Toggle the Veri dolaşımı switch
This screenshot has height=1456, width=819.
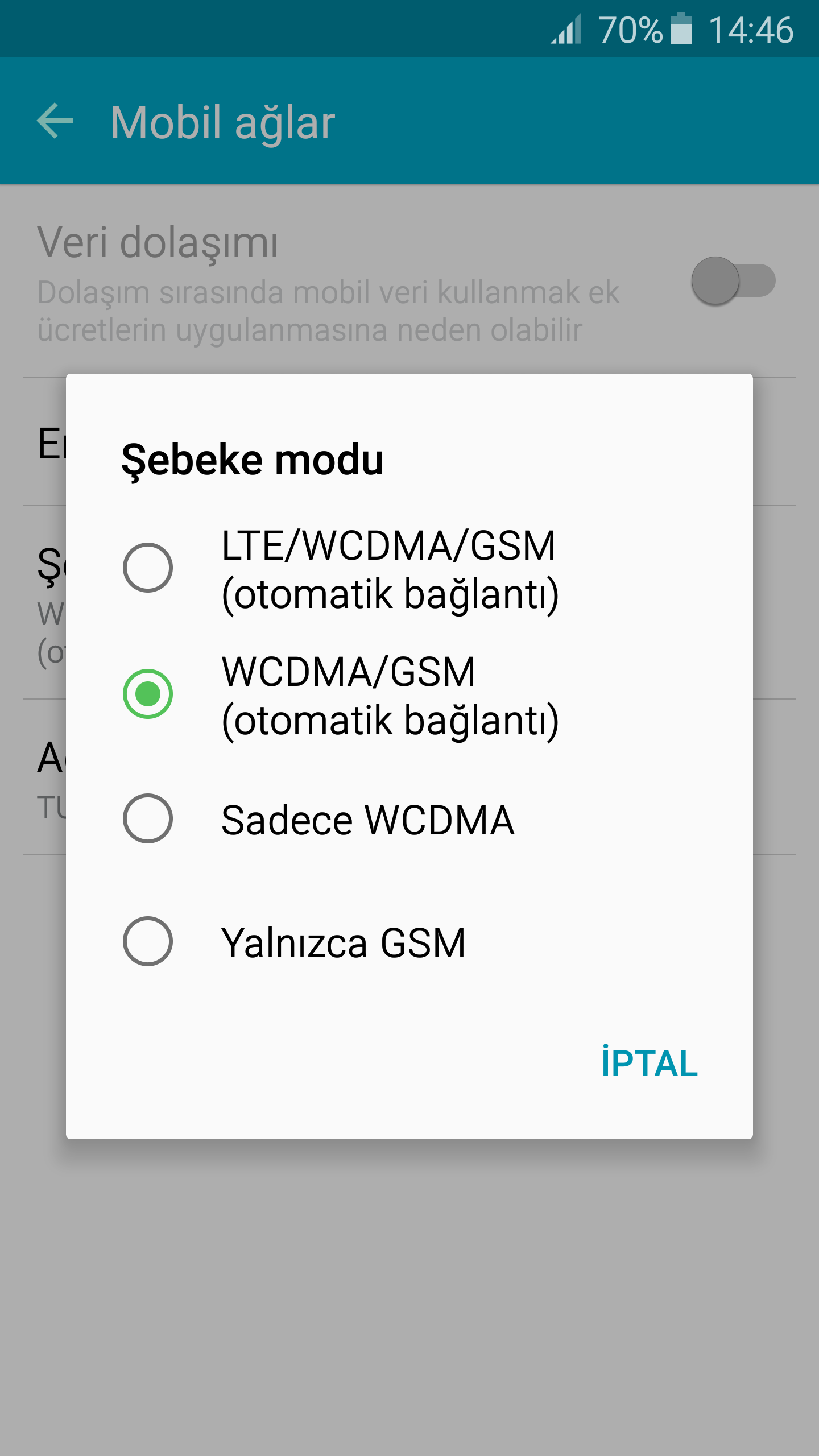tap(733, 281)
